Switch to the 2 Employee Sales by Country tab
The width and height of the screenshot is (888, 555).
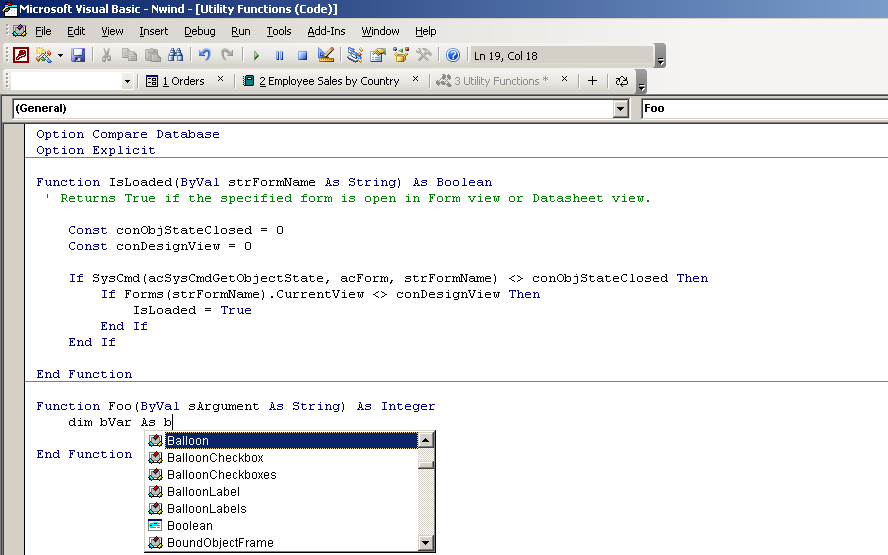(x=321, y=81)
